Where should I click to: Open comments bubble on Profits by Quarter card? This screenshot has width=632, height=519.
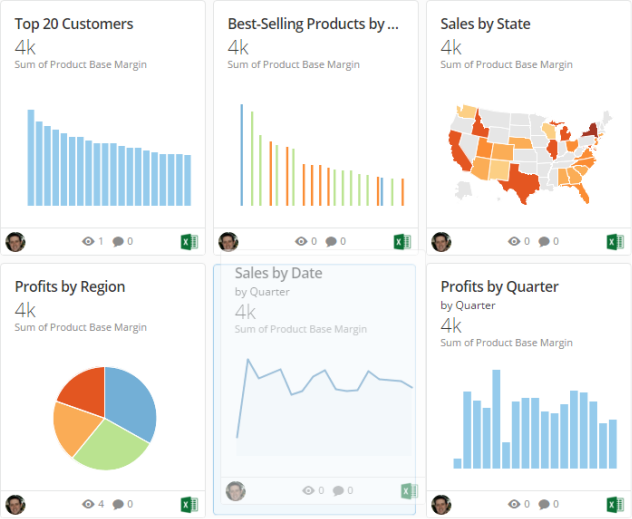point(544,504)
